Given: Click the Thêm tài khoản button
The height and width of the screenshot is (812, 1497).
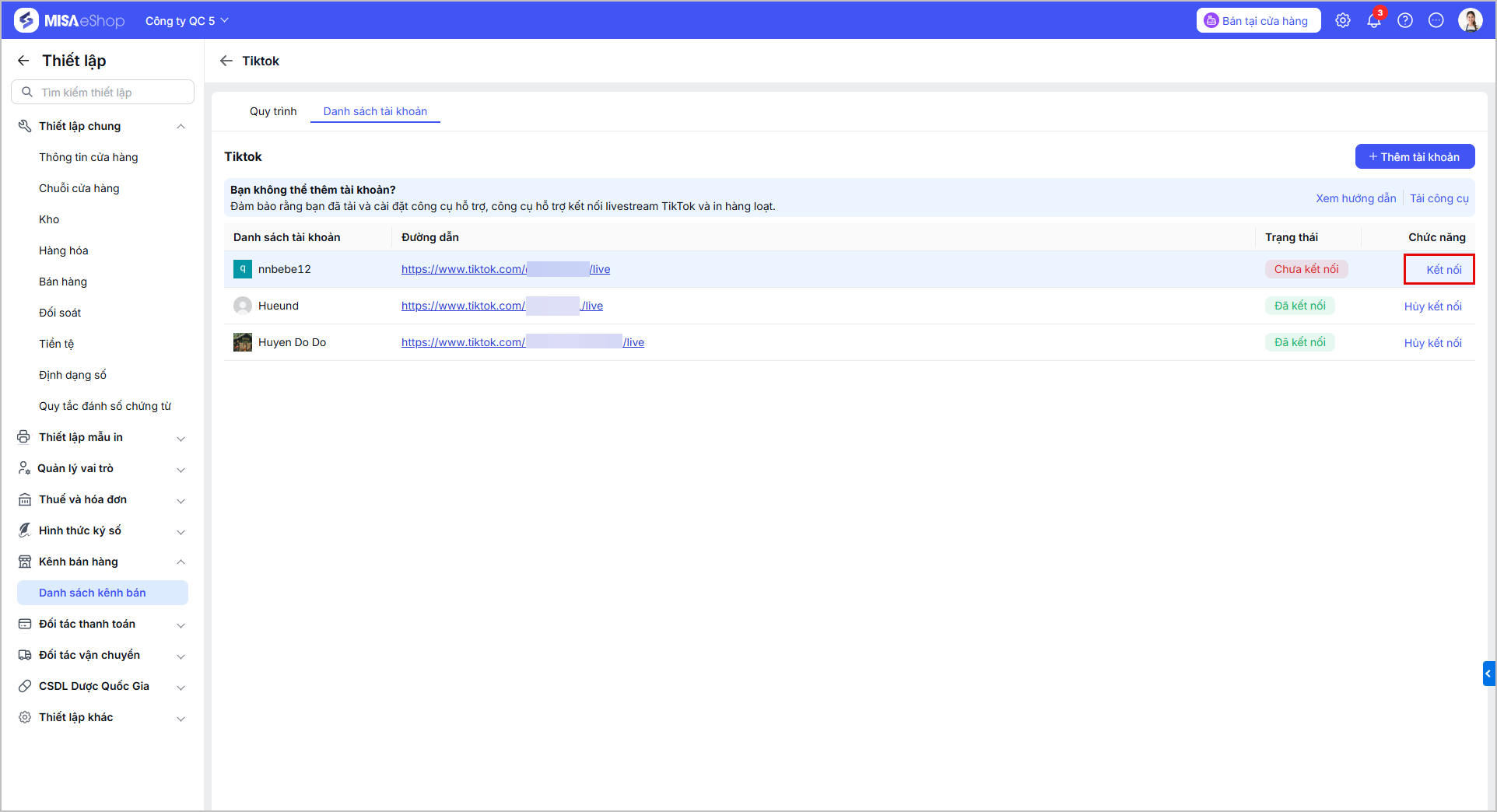Looking at the screenshot, I should point(1415,156).
